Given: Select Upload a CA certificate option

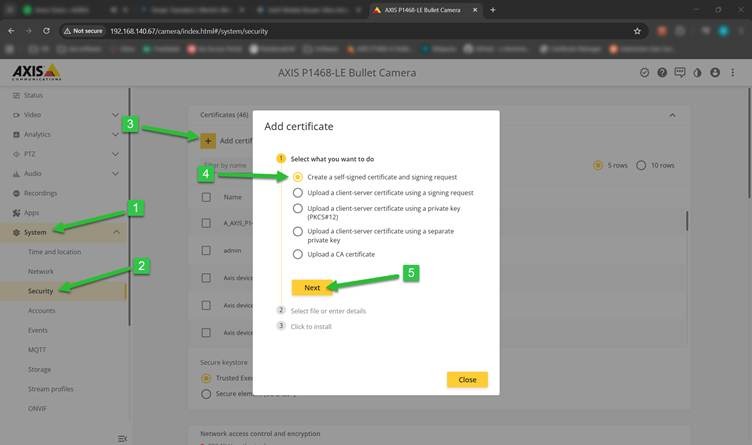Looking at the screenshot, I should click(x=298, y=254).
